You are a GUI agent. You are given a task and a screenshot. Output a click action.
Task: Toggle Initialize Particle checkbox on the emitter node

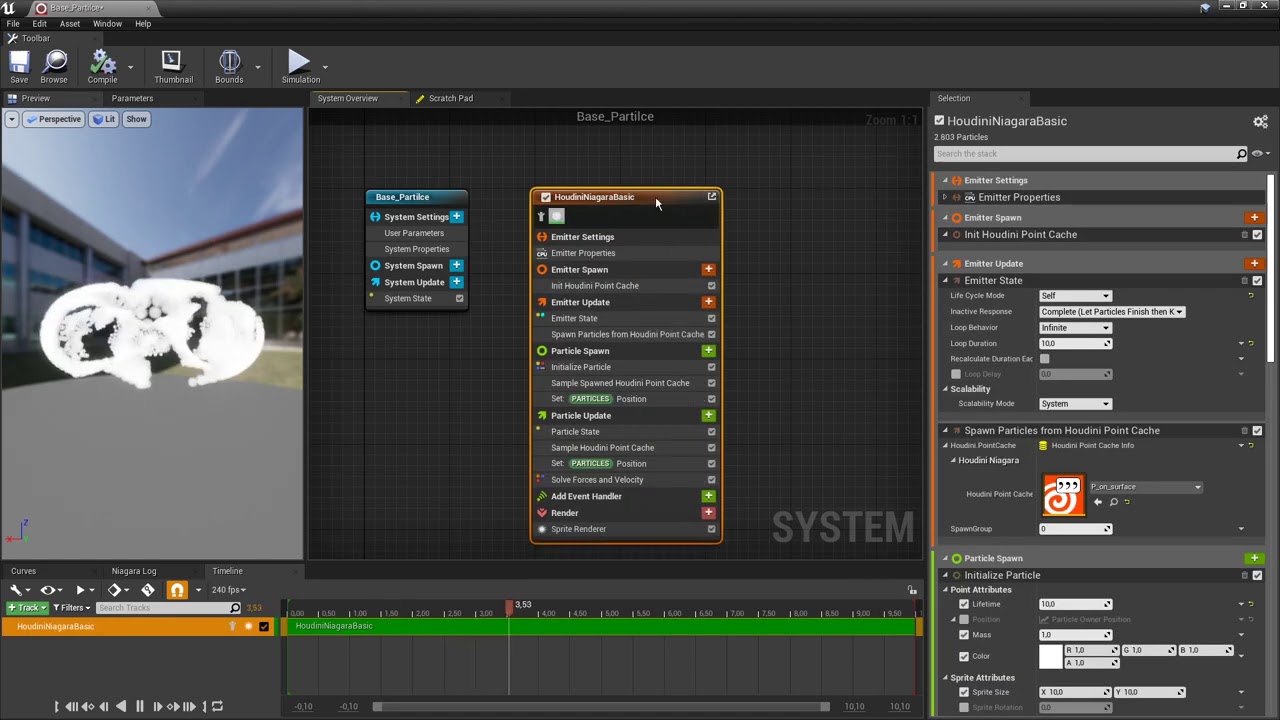click(x=711, y=367)
